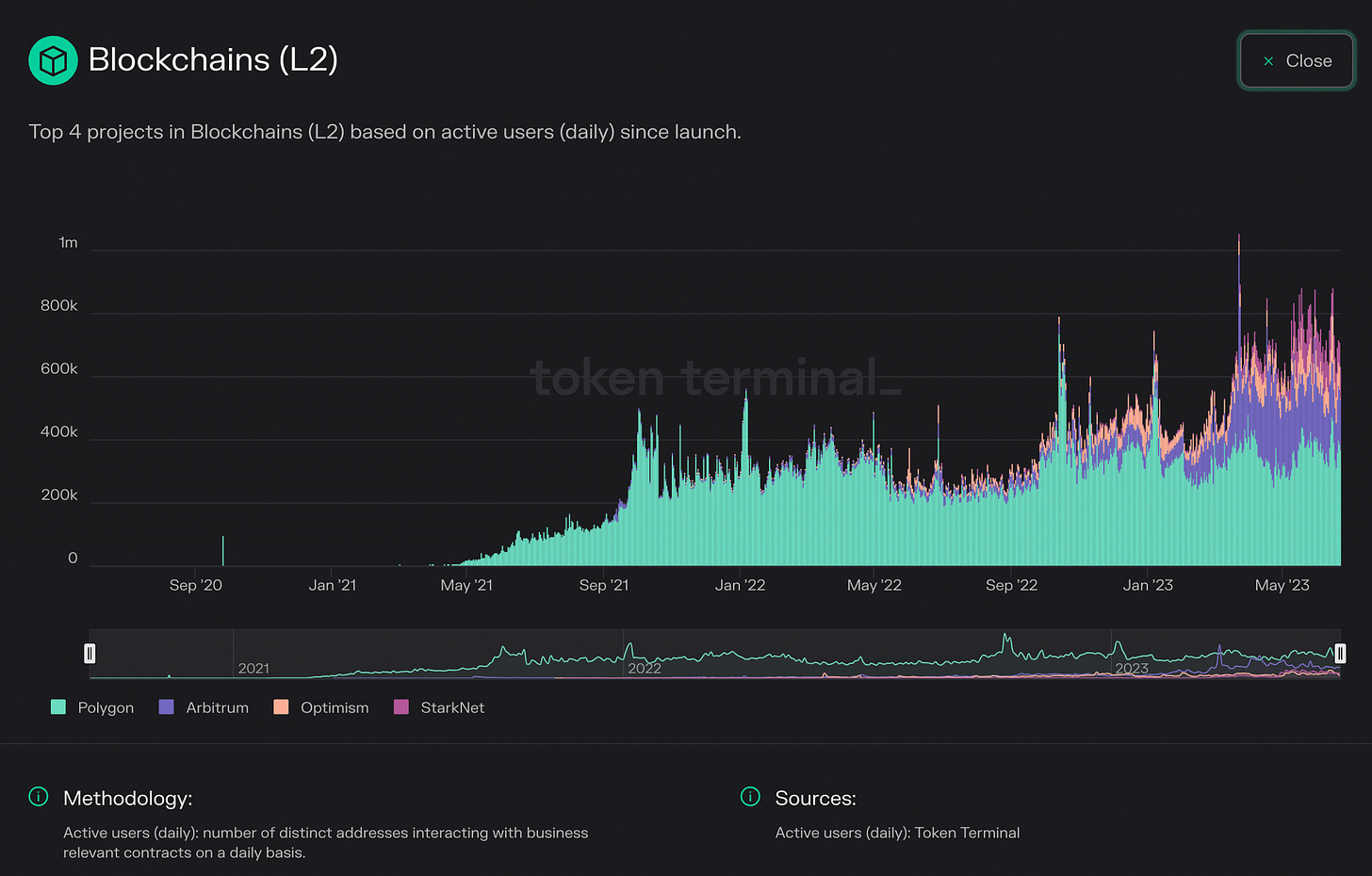Toggle the StarkNet legend swatch
The height and width of the screenshot is (876, 1372).
[x=401, y=706]
